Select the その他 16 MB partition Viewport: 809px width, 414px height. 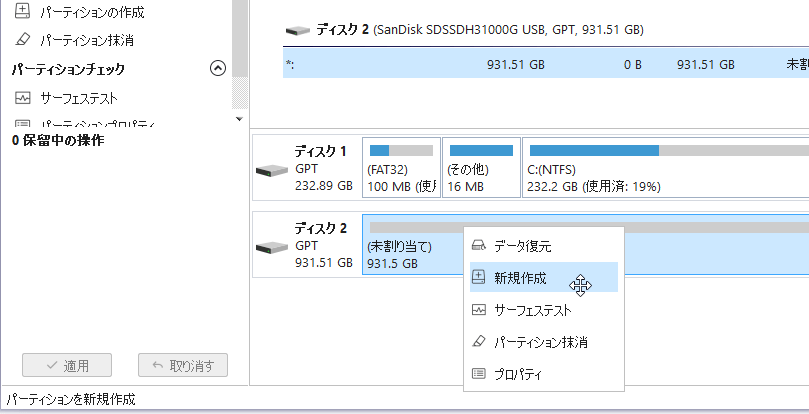481,168
